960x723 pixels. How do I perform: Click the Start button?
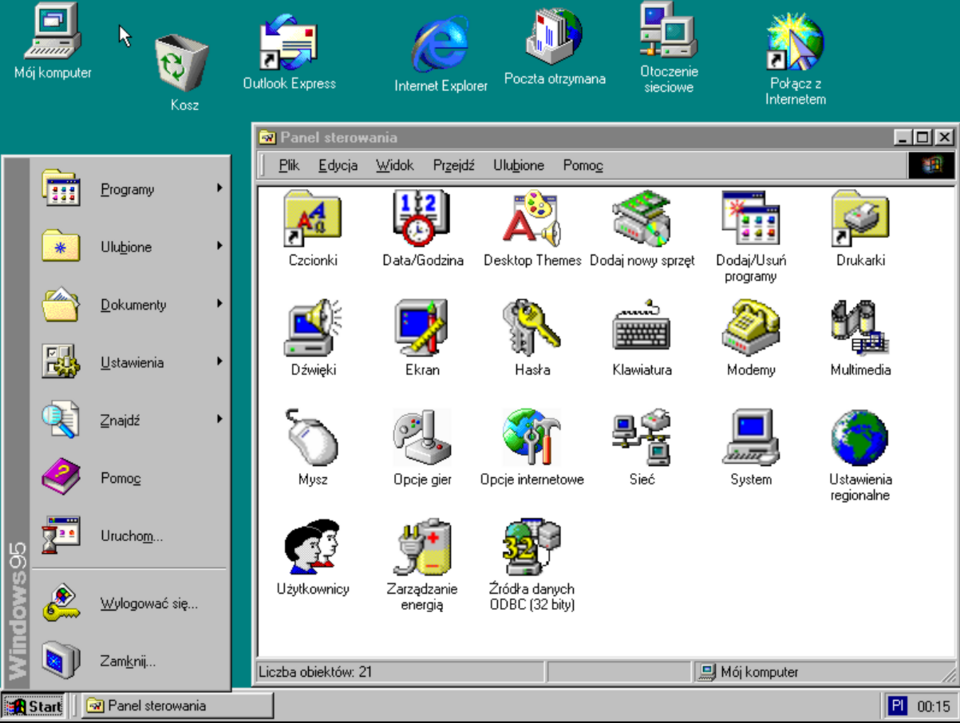coord(34,706)
